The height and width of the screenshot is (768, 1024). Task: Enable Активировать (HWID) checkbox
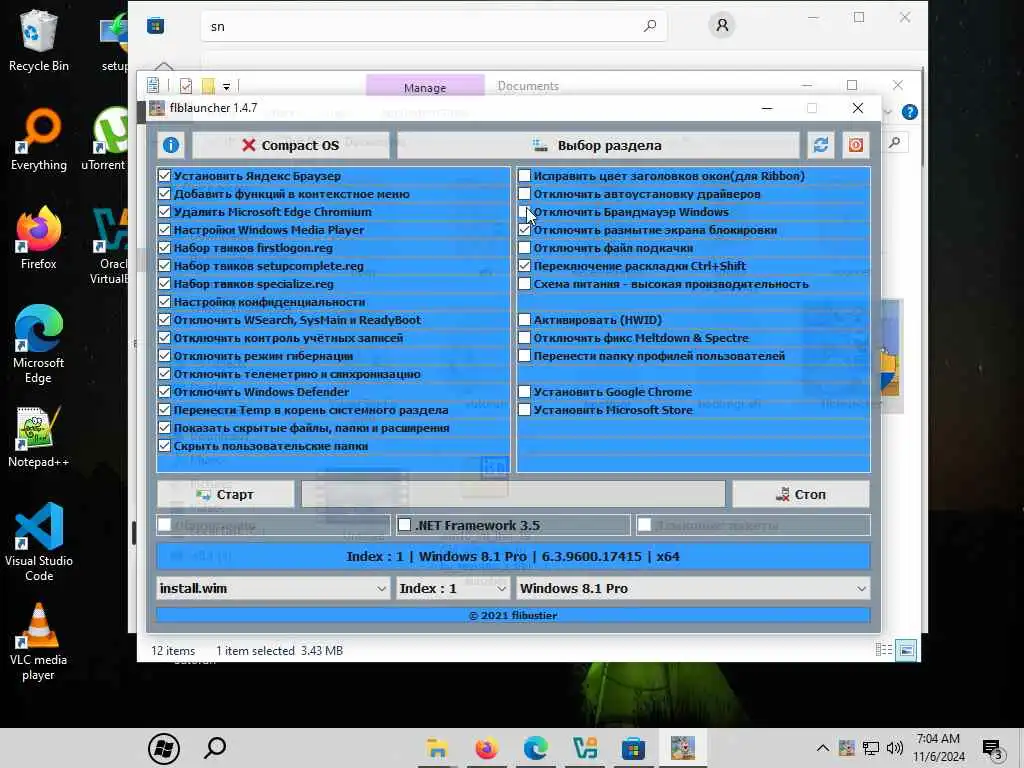(524, 320)
